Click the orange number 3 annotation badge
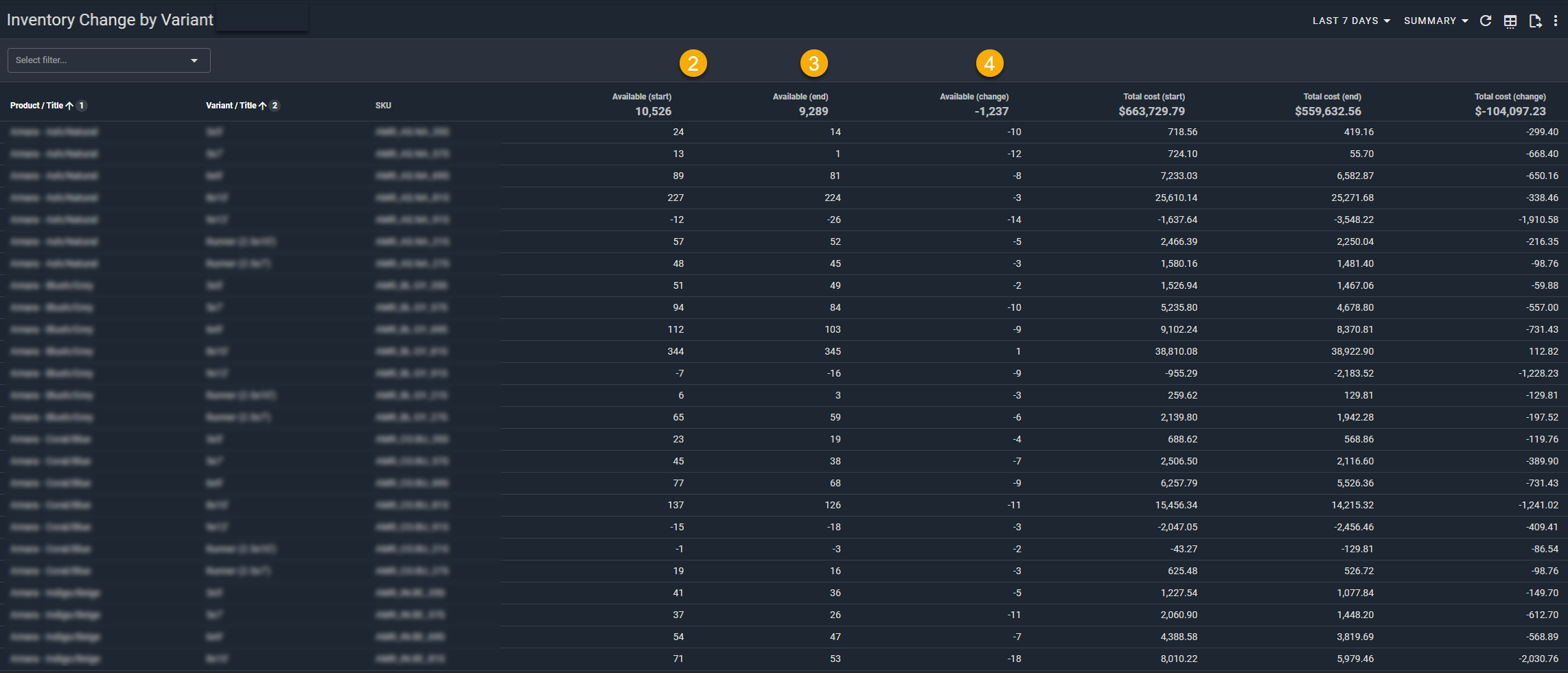This screenshot has width=1568, height=673. click(x=814, y=64)
